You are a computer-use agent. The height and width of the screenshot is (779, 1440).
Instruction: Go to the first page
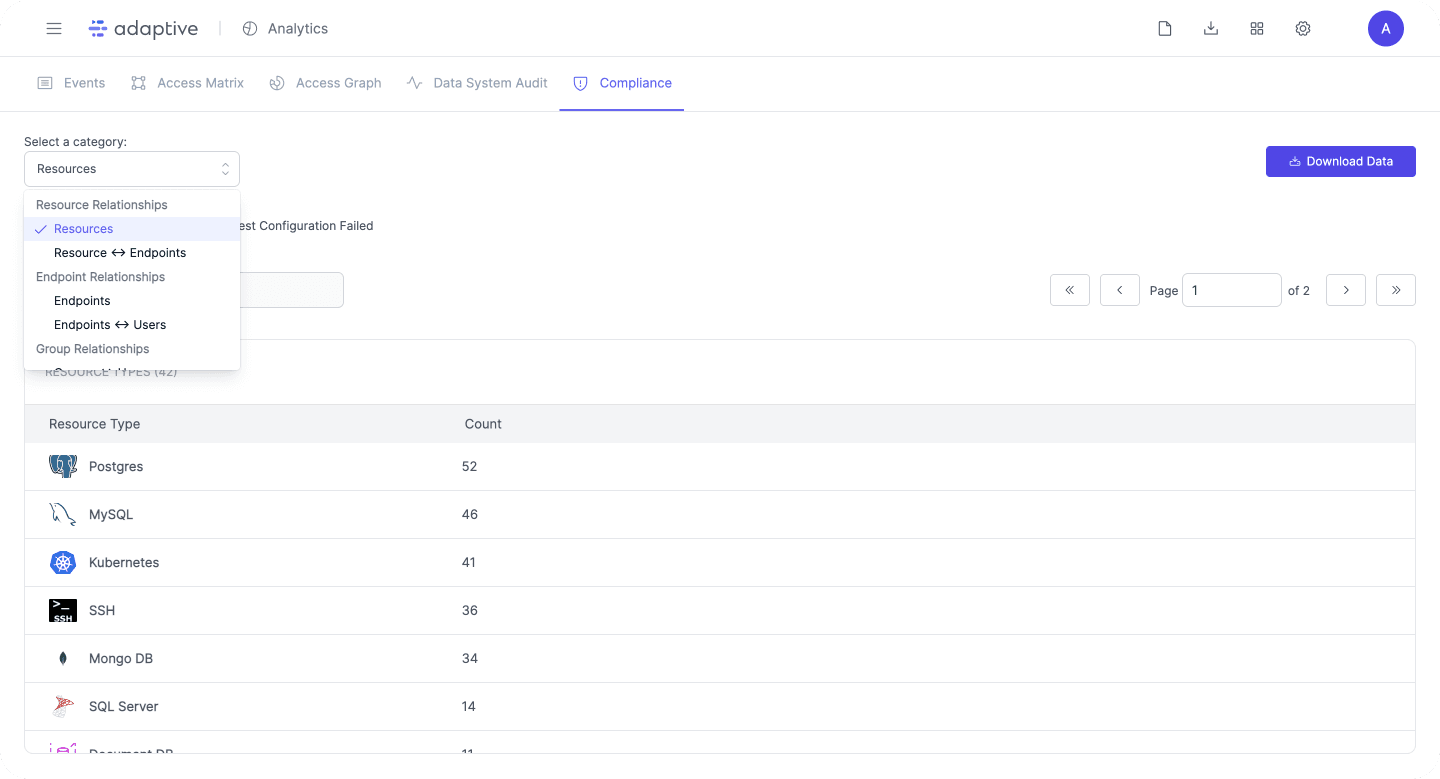[x=1070, y=290]
